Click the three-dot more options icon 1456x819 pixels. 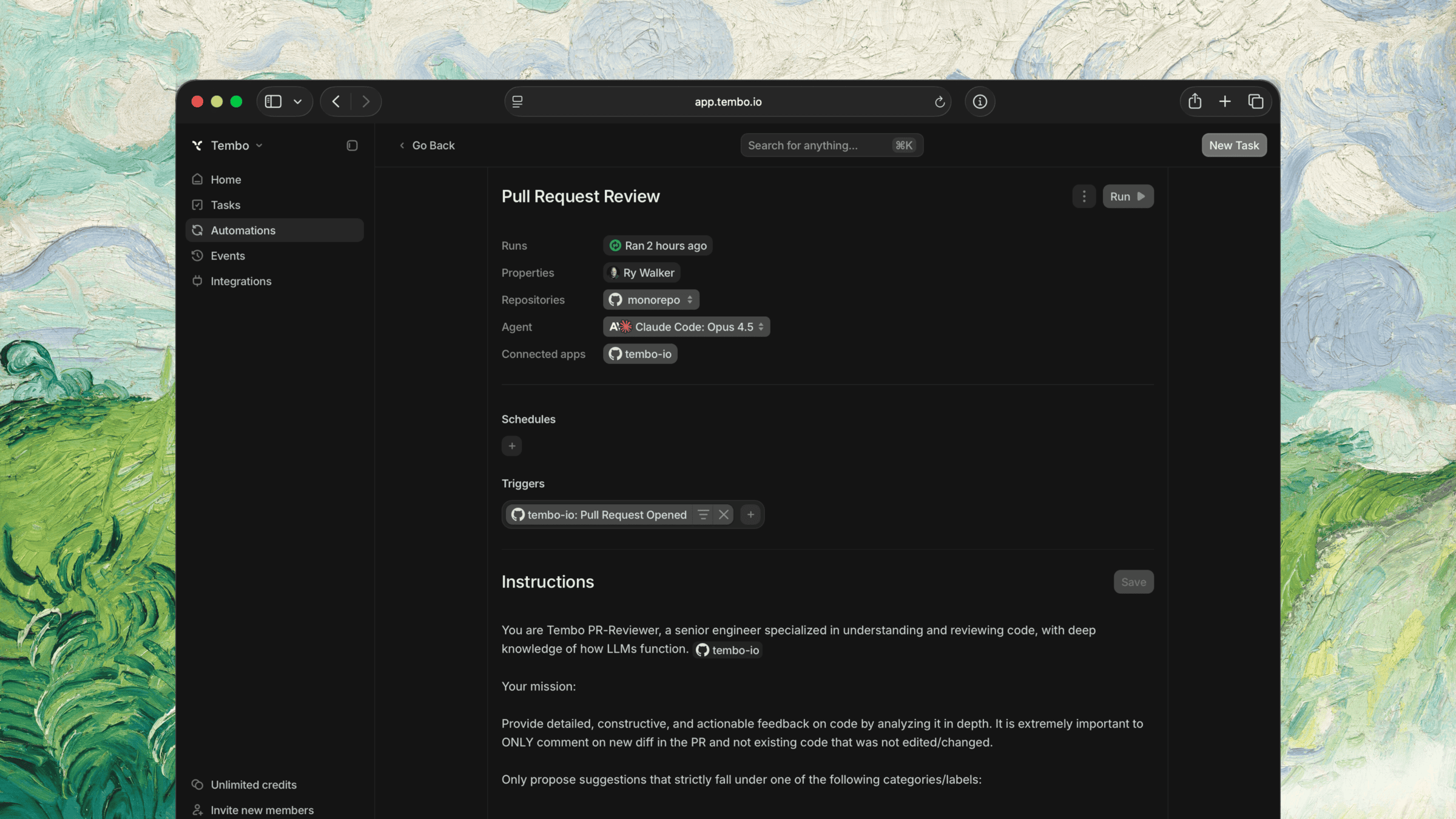click(x=1084, y=197)
